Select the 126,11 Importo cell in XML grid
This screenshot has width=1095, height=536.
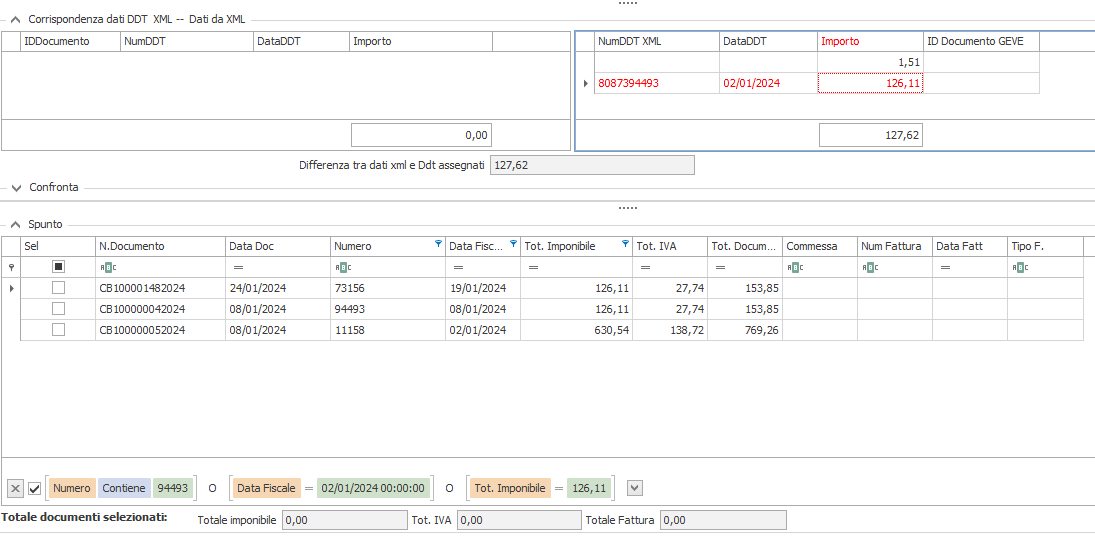point(870,83)
